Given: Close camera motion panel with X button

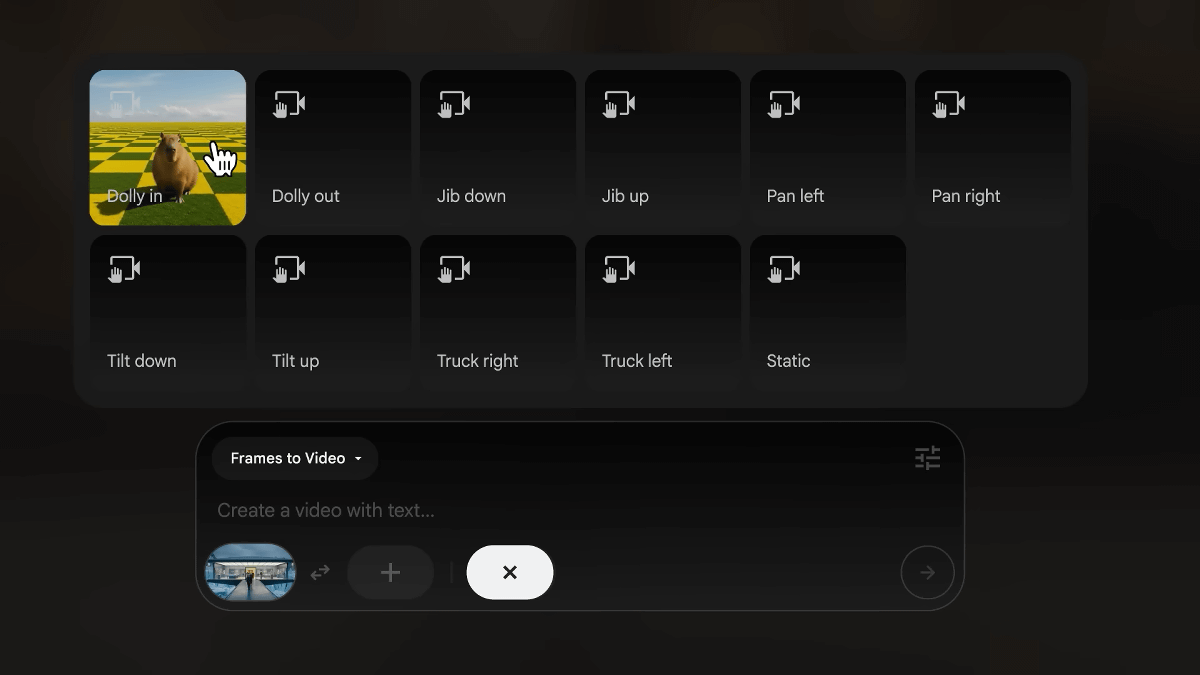Looking at the screenshot, I should (x=510, y=572).
